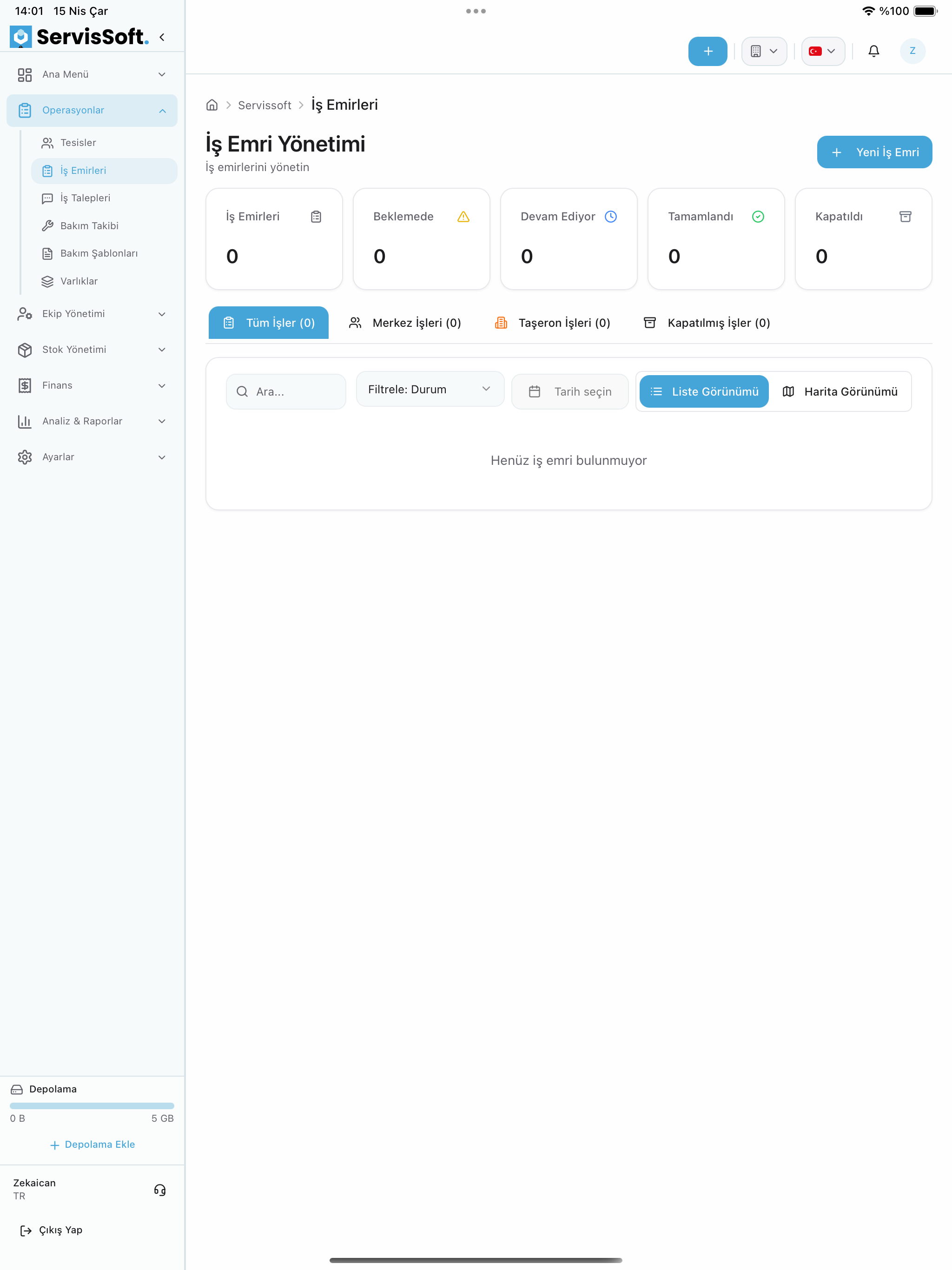This screenshot has width=952, height=1270.
Task: Select Liste Görünümü view toggle
Action: tap(704, 391)
